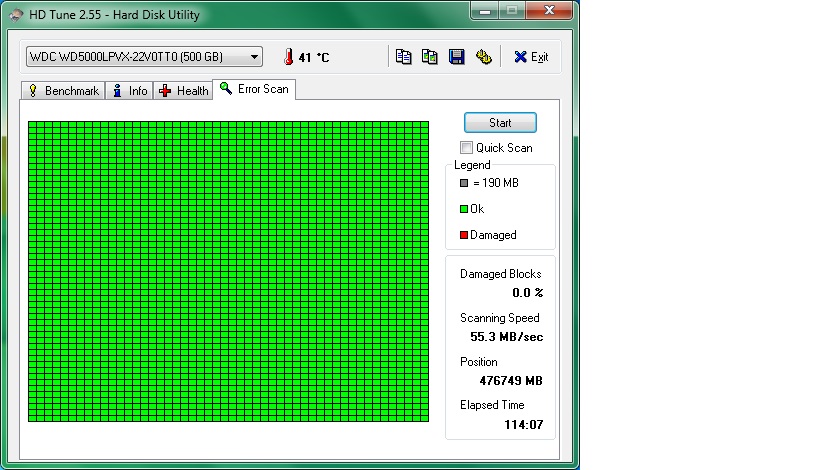Click the 476749 MB position value

511,381
